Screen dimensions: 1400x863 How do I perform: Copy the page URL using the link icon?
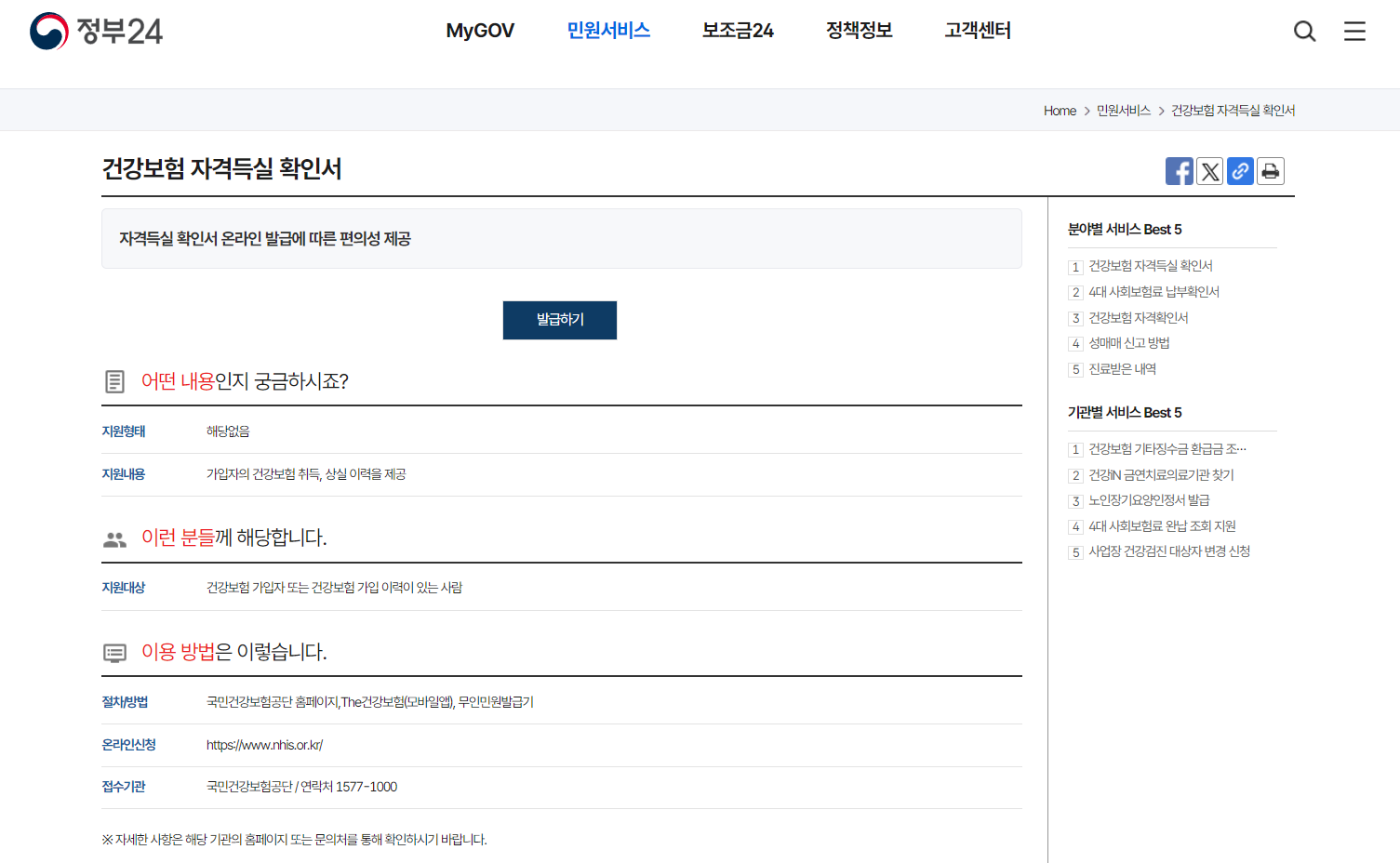1240,171
